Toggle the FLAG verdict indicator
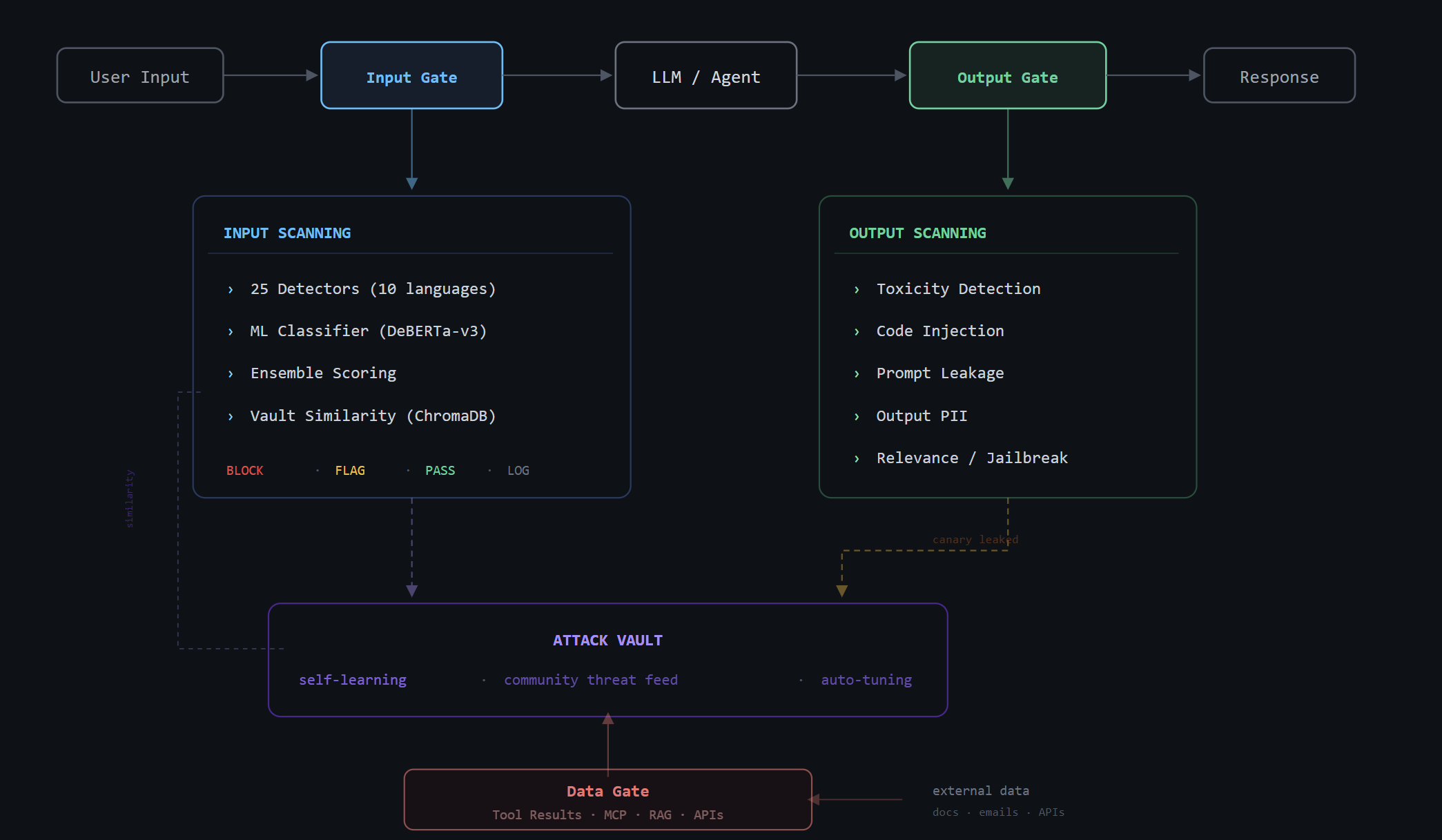This screenshot has height=840, width=1442. 350,470
